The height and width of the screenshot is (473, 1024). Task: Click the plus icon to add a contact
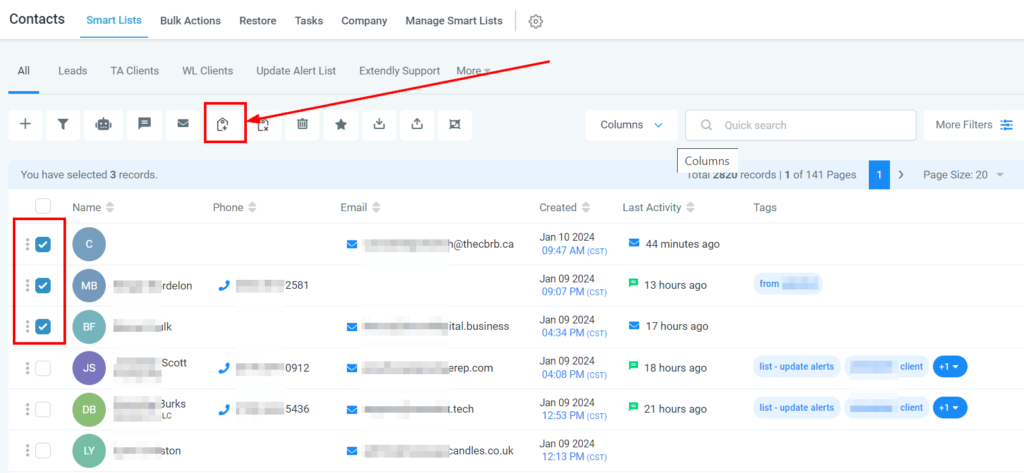[x=25, y=124]
